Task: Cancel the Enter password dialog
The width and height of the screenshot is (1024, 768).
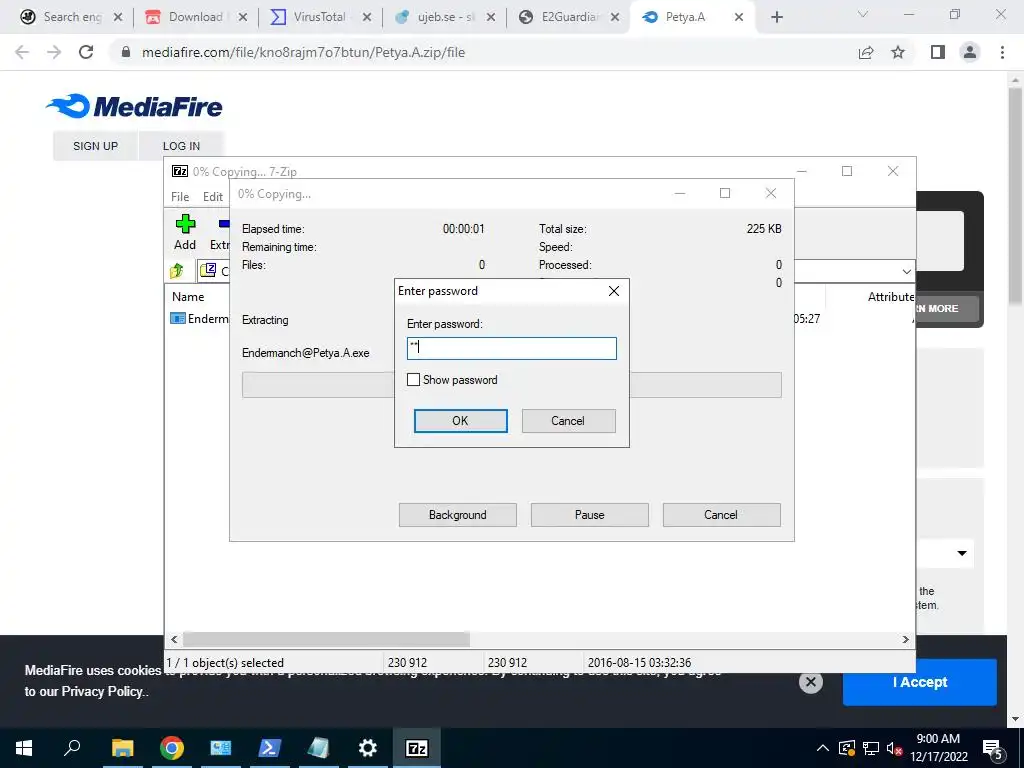Action: pos(568,421)
